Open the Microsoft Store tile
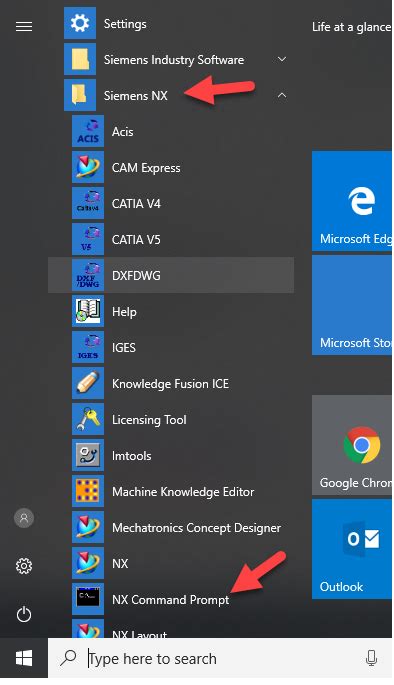The image size is (394, 685). click(x=352, y=305)
